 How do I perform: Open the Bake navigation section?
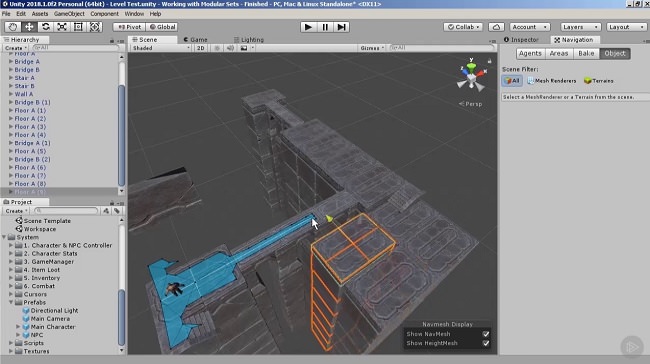(586, 53)
